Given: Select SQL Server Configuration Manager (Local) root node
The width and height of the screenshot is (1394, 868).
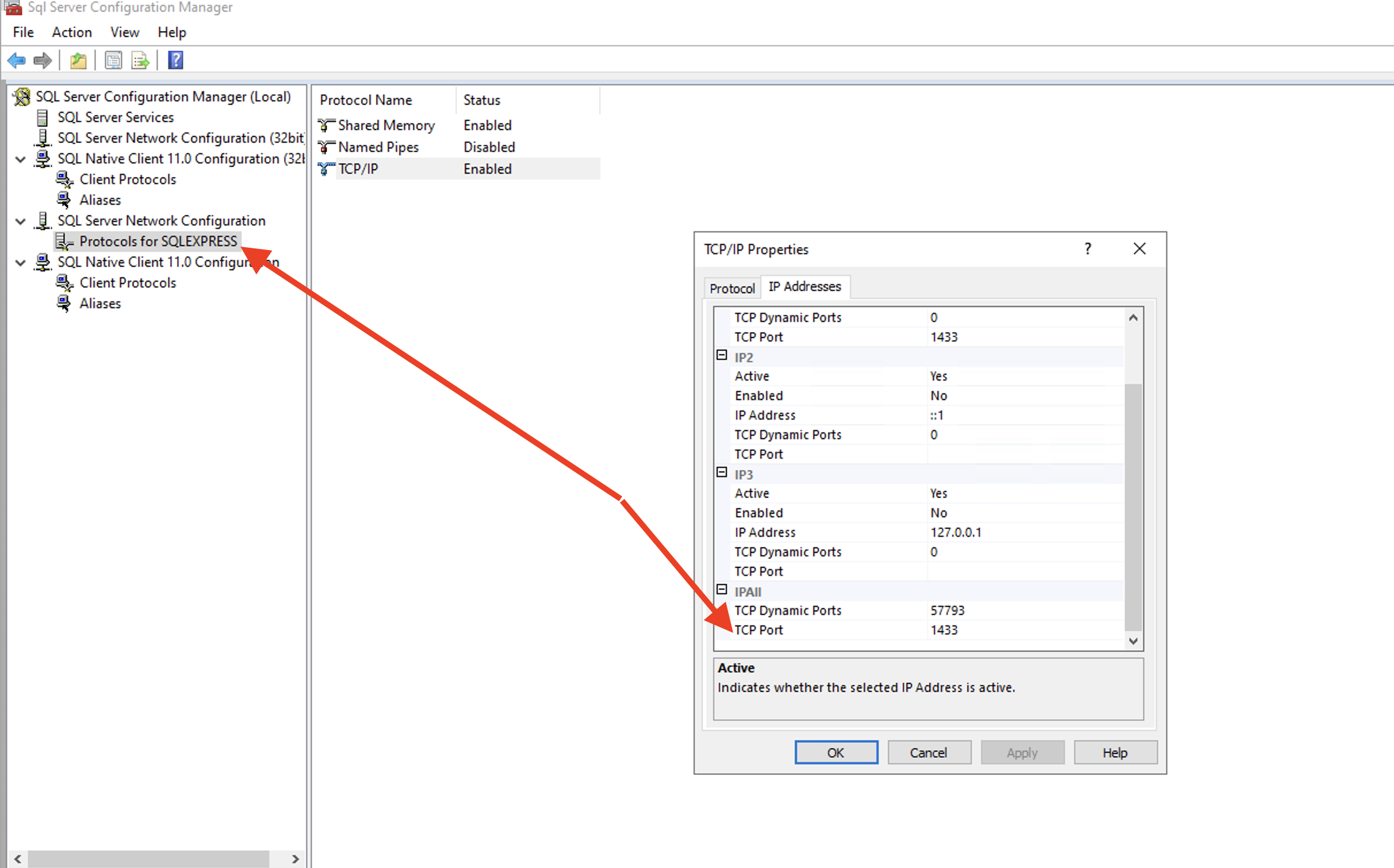Looking at the screenshot, I should pos(163,97).
